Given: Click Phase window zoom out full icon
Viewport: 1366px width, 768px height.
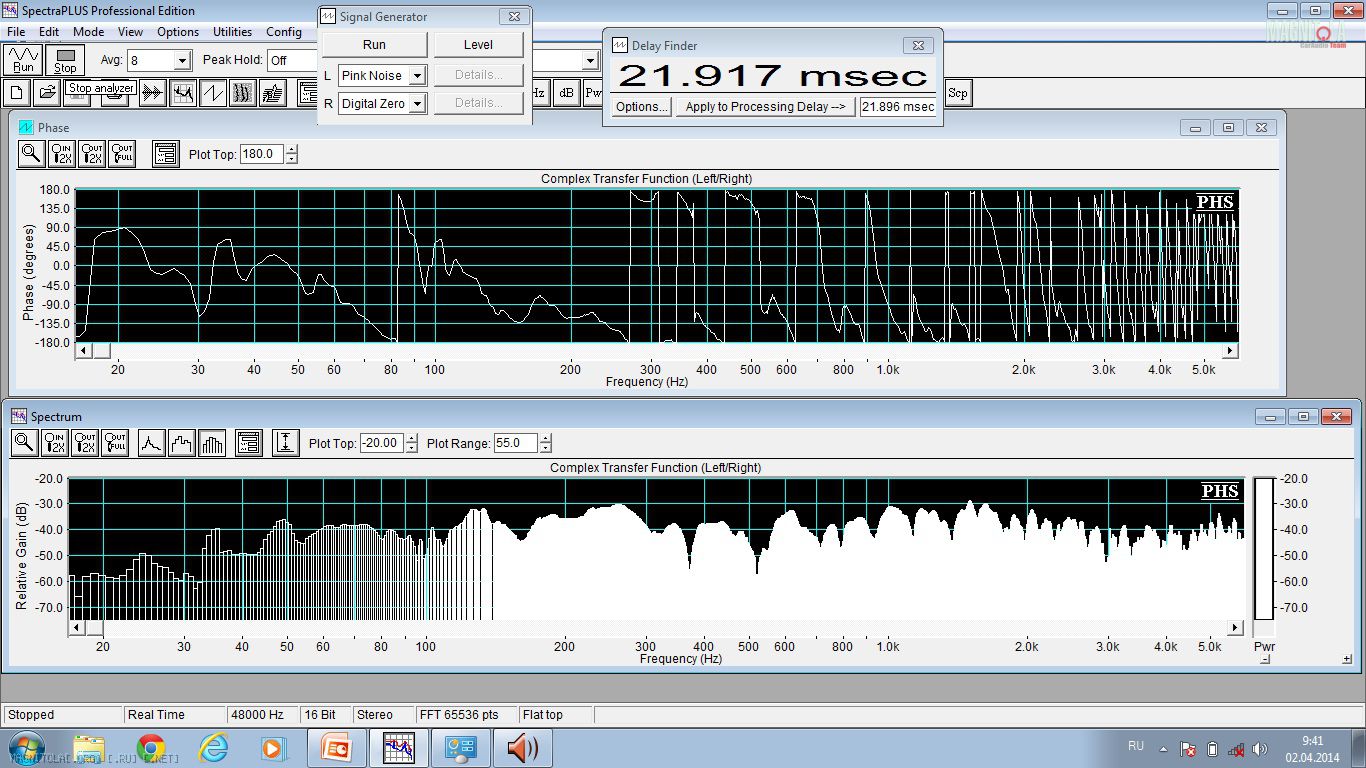Looking at the screenshot, I should pyautogui.click(x=122, y=153).
